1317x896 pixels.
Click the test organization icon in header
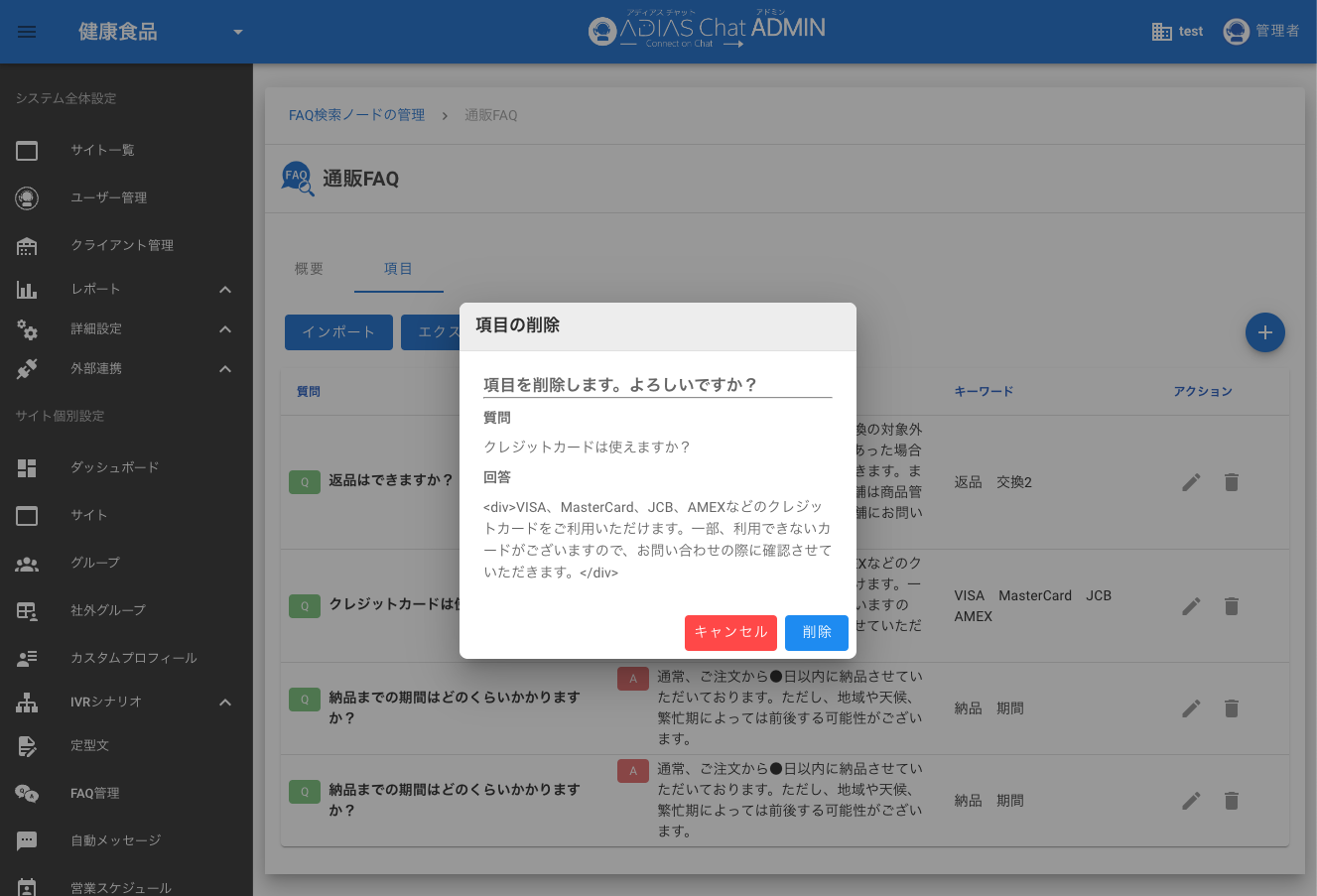[x=1162, y=32]
